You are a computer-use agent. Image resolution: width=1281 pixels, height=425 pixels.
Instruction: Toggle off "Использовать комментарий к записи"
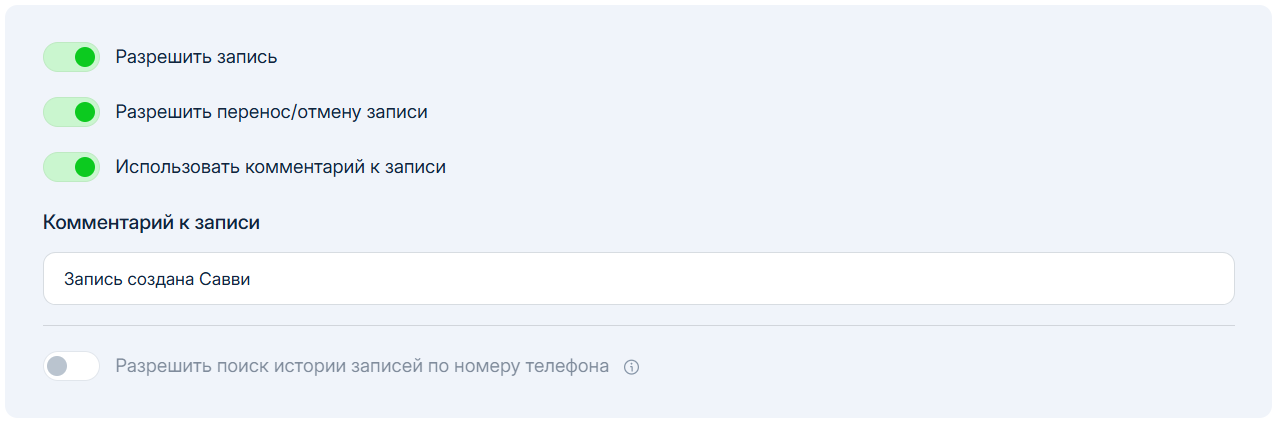pos(71,167)
